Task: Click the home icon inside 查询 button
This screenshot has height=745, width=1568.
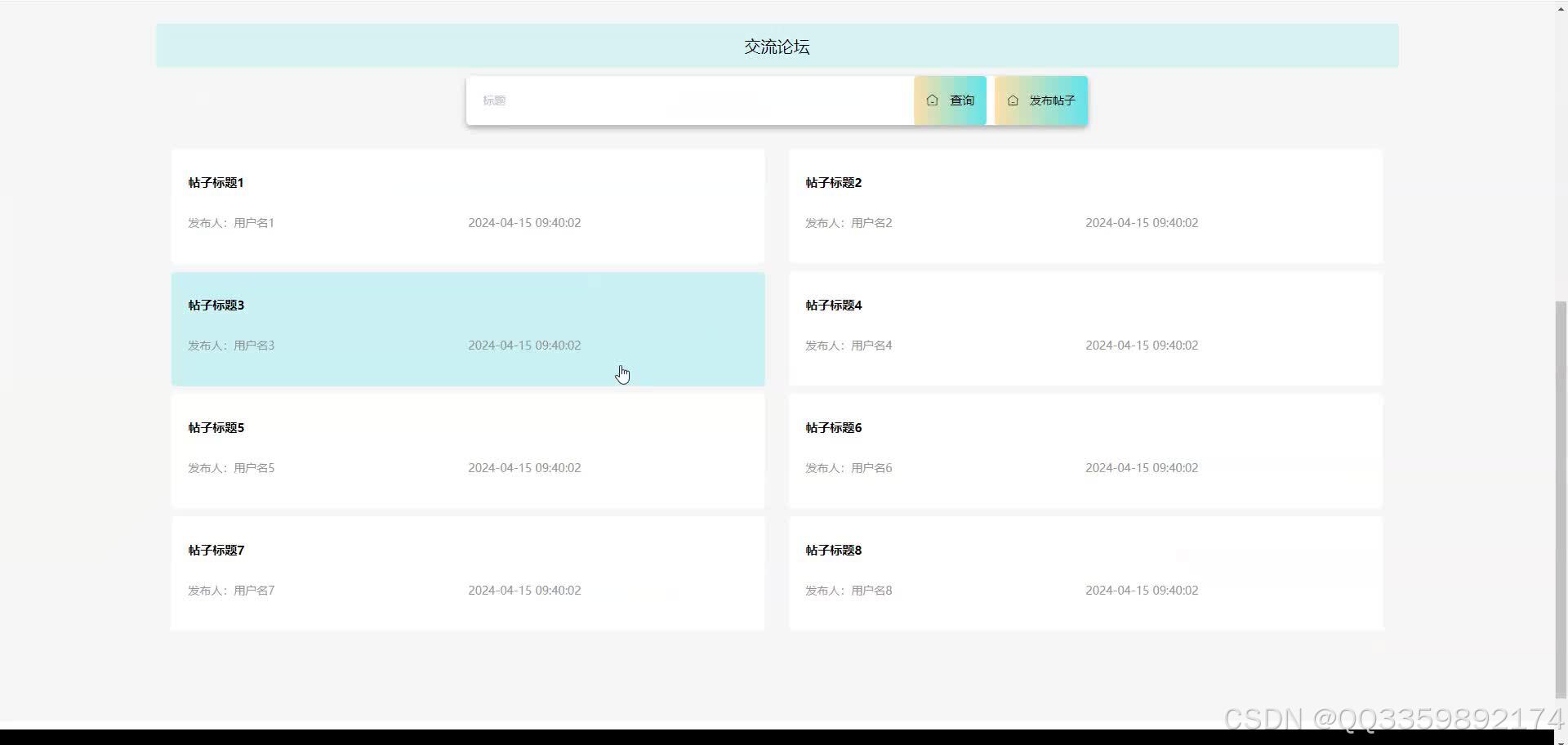Action: [932, 100]
